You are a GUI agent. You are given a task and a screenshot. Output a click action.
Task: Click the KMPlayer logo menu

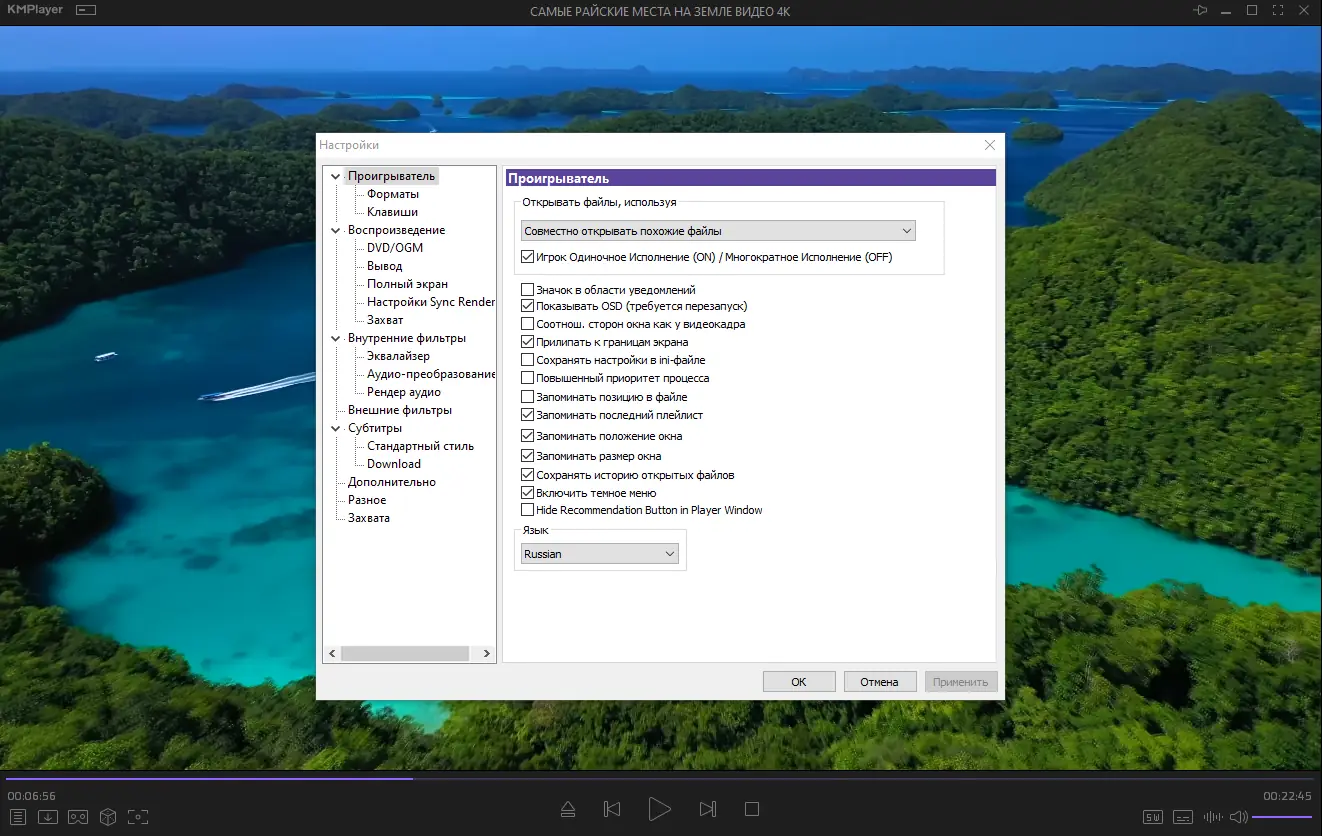point(33,10)
